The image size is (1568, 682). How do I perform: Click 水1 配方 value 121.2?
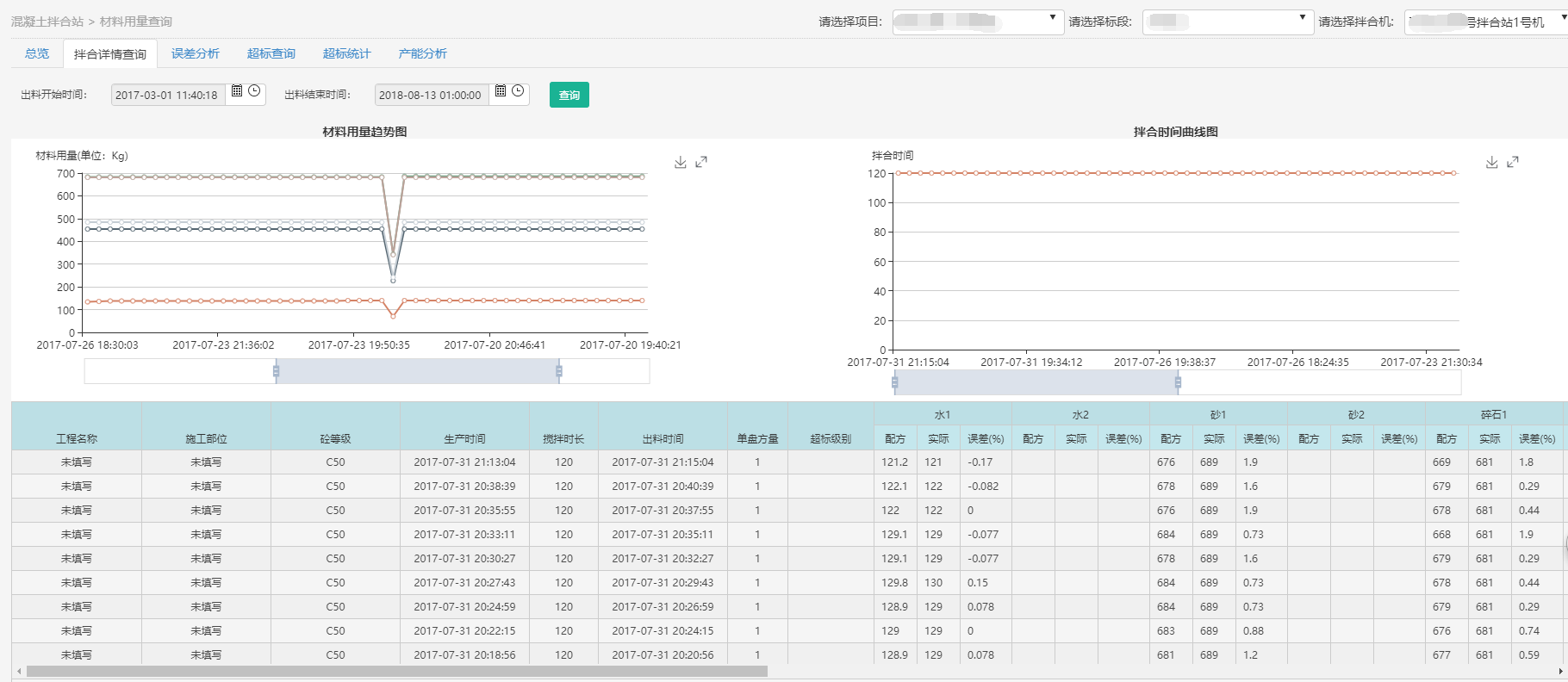(895, 462)
